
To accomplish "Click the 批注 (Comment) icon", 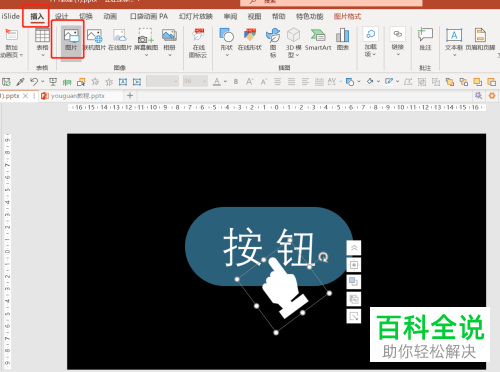I will pyautogui.click(x=425, y=35).
